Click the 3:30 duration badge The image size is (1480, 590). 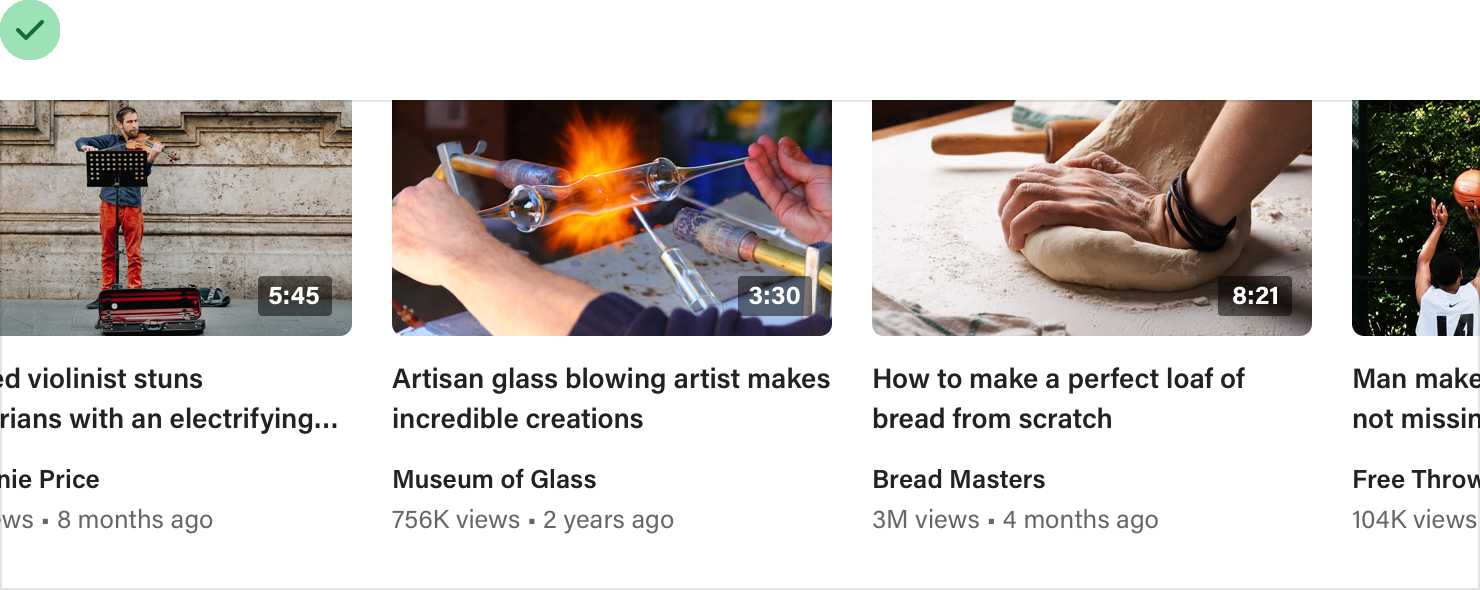click(x=774, y=296)
